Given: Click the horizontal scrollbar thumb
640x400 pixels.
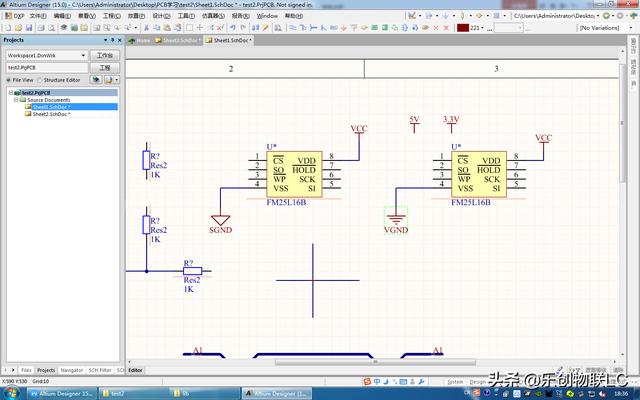Looking at the screenshot, I should [x=375, y=362].
